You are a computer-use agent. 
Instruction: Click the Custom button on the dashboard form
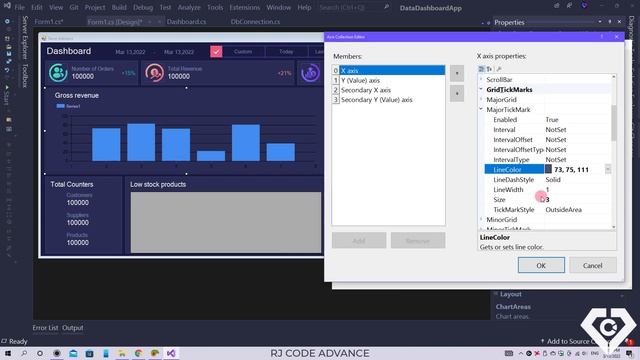point(243,52)
